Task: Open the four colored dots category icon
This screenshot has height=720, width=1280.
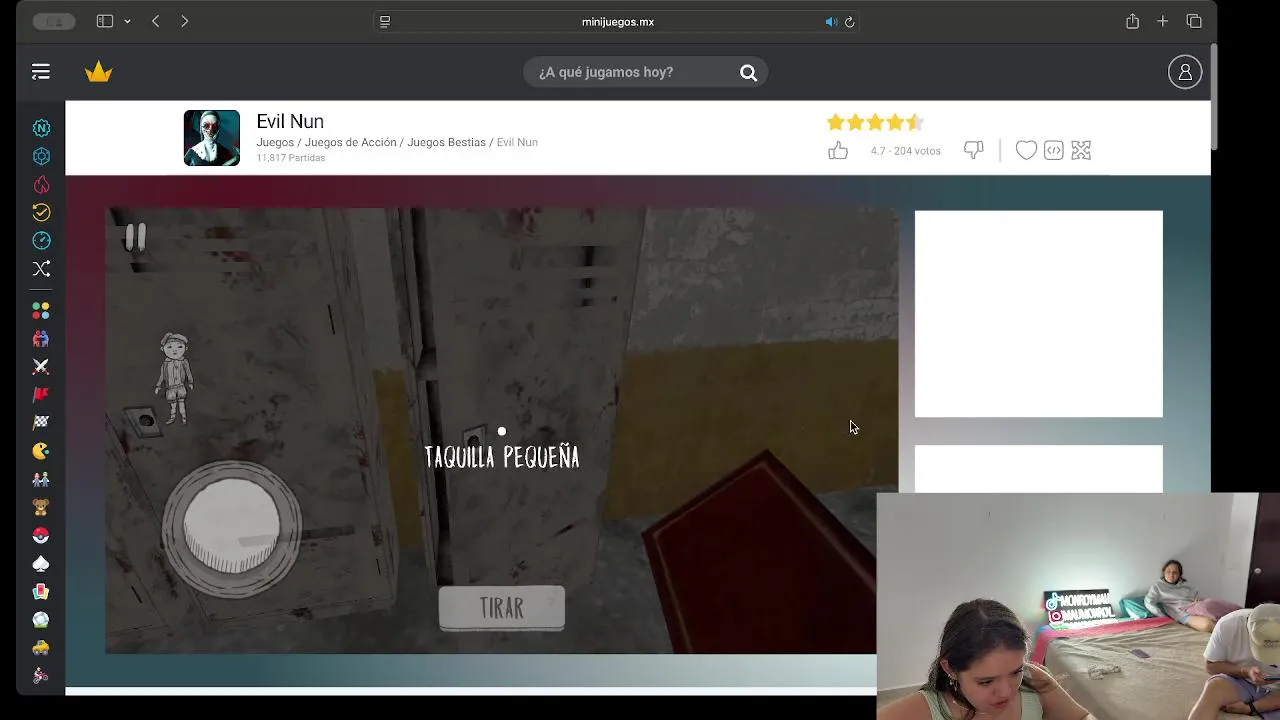Action: tap(41, 311)
